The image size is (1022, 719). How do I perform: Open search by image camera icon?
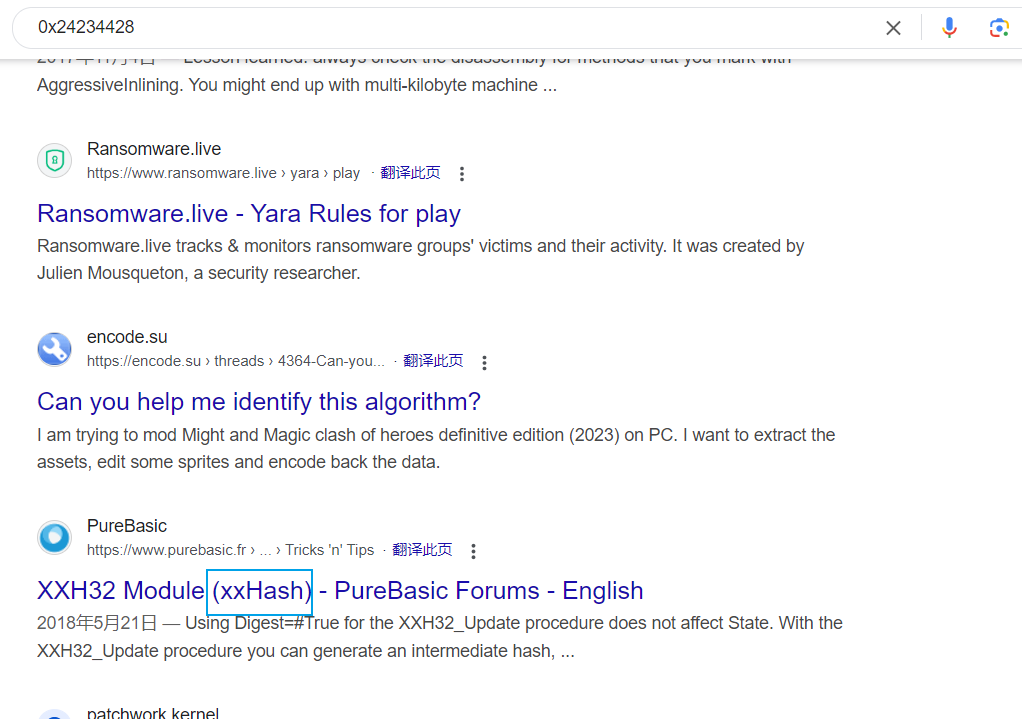(999, 28)
